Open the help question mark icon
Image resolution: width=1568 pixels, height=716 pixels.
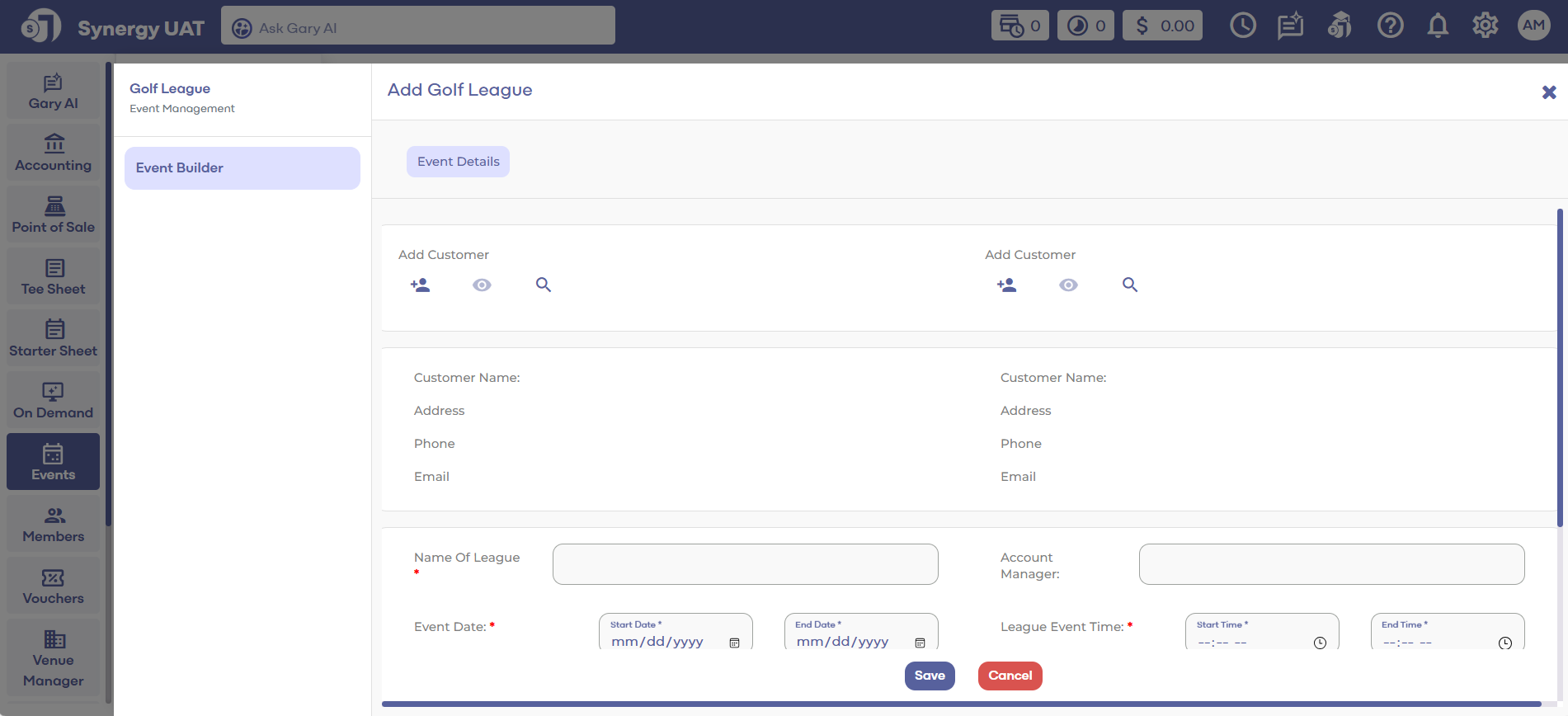click(x=1390, y=26)
